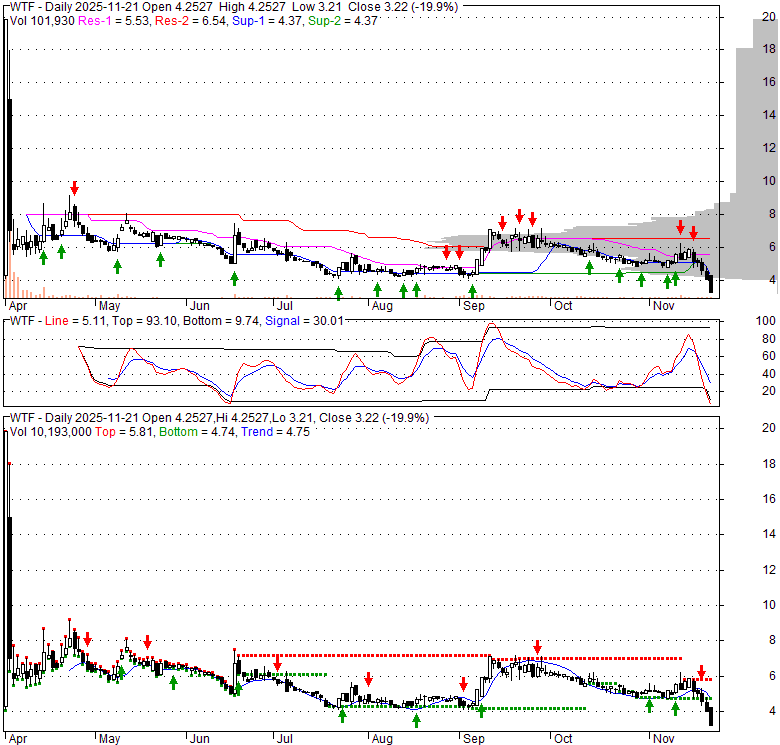Click the November red sell arrow, lower chart
The height and width of the screenshot is (745, 780).
[701, 672]
